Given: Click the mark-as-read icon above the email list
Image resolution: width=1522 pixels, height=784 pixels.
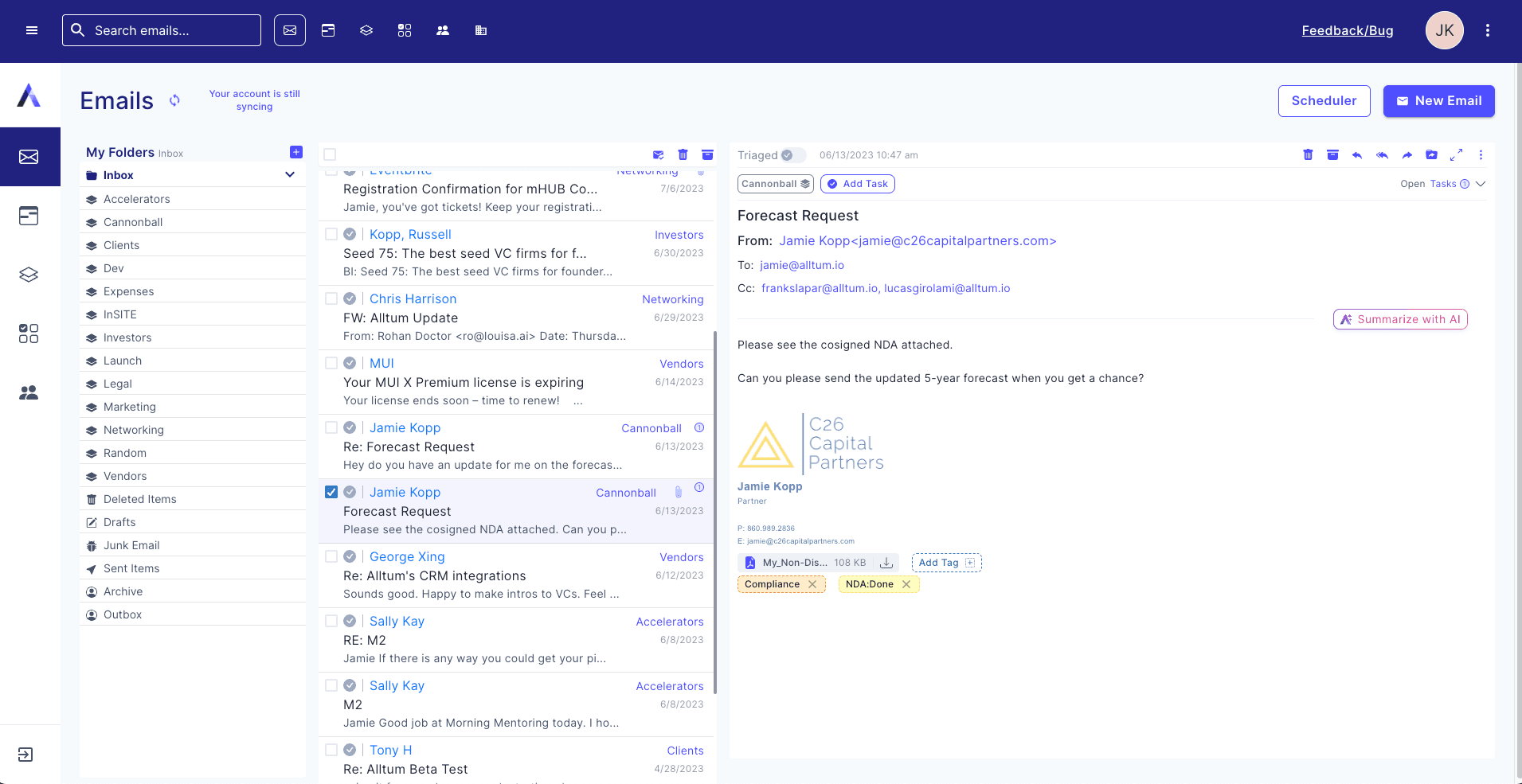Looking at the screenshot, I should 658,155.
